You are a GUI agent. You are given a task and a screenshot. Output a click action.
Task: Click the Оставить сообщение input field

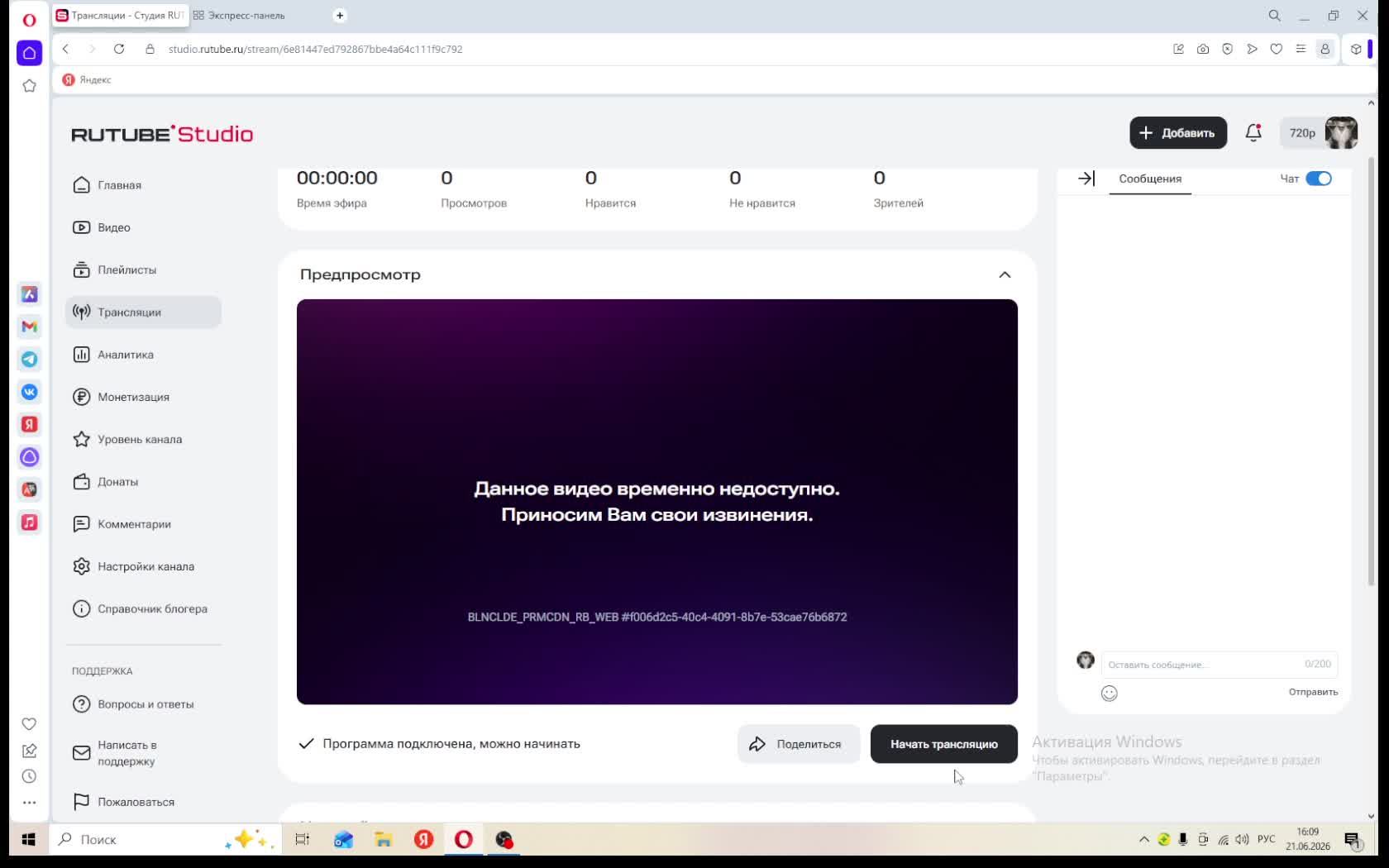1220,664
